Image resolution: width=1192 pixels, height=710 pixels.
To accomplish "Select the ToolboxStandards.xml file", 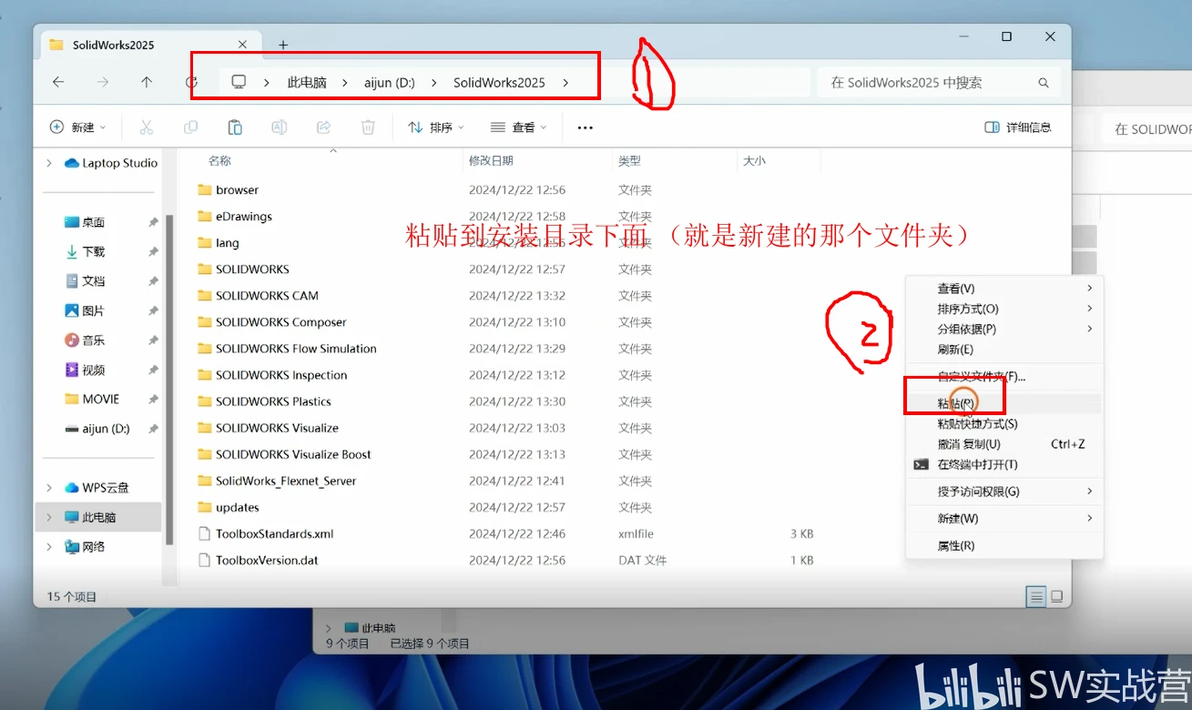I will tap(274, 534).
